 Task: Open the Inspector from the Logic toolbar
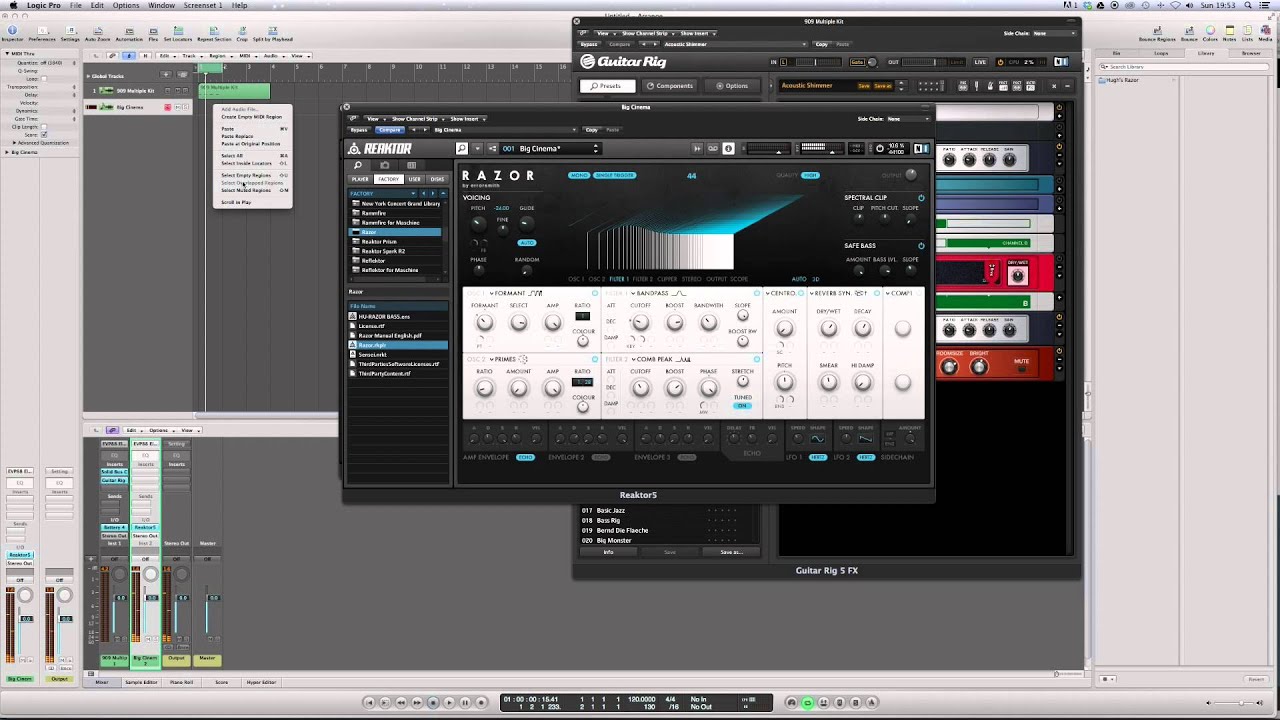click(x=12, y=31)
